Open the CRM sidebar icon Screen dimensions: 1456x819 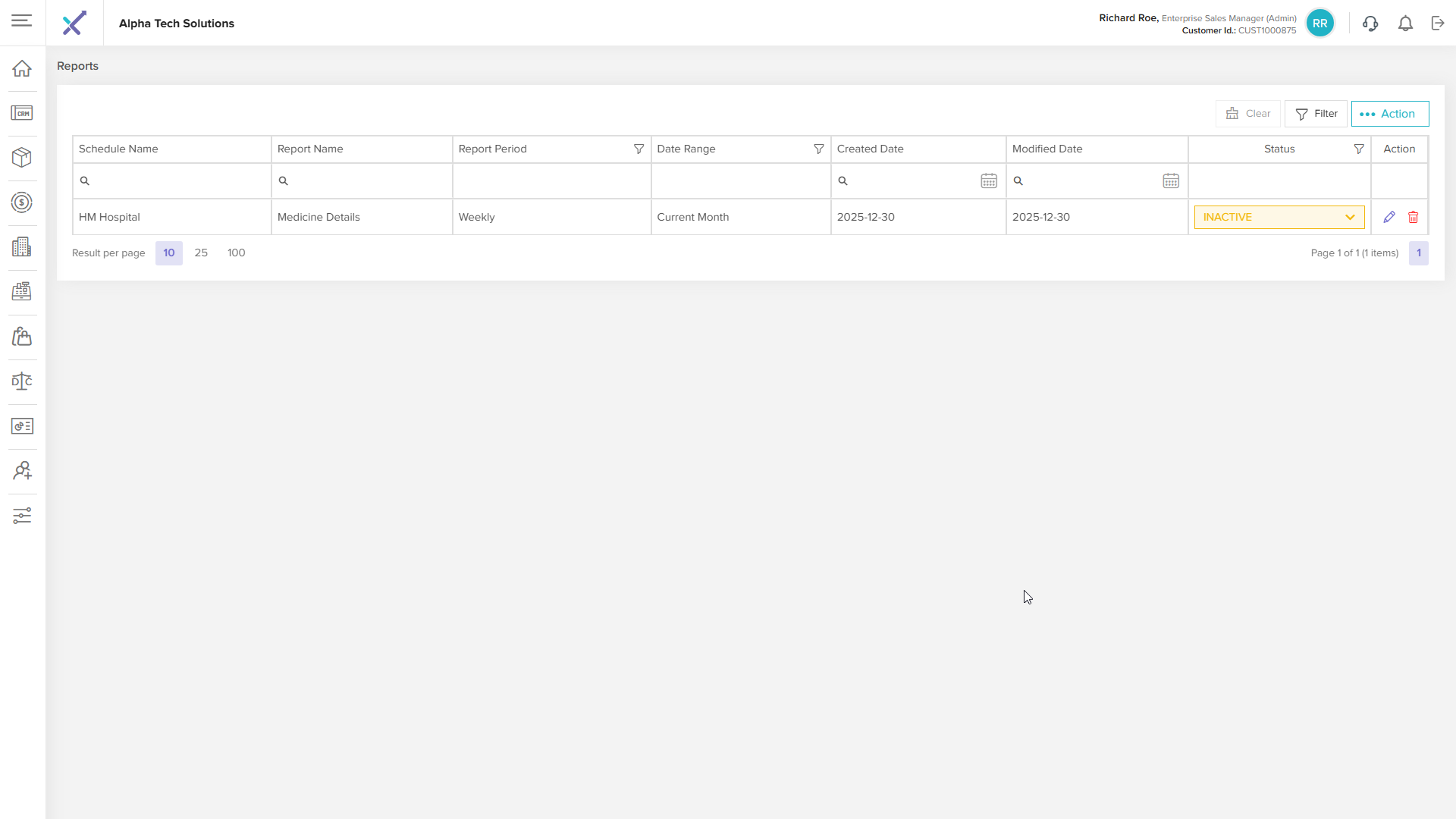click(22, 113)
